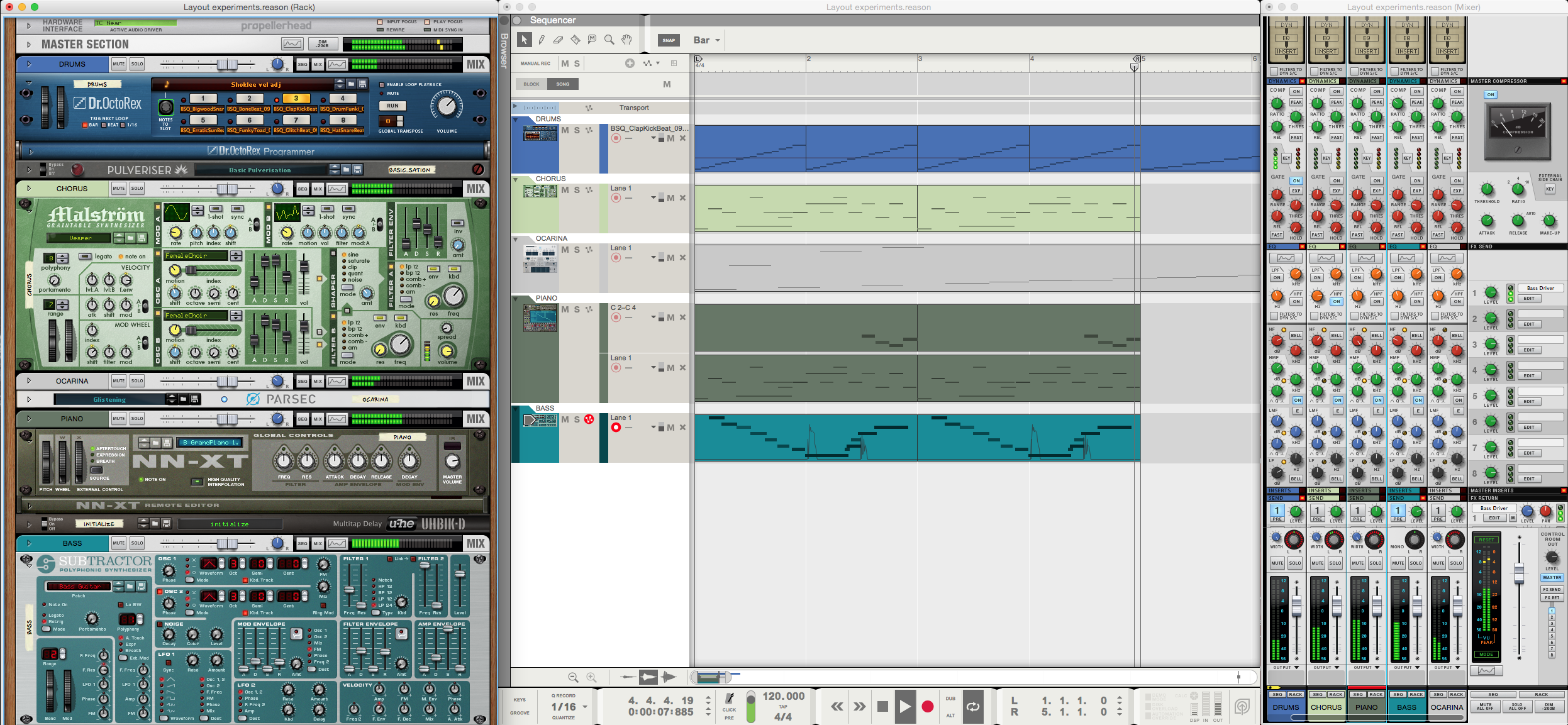Mute the DRUMS channel in the rack

(118, 64)
